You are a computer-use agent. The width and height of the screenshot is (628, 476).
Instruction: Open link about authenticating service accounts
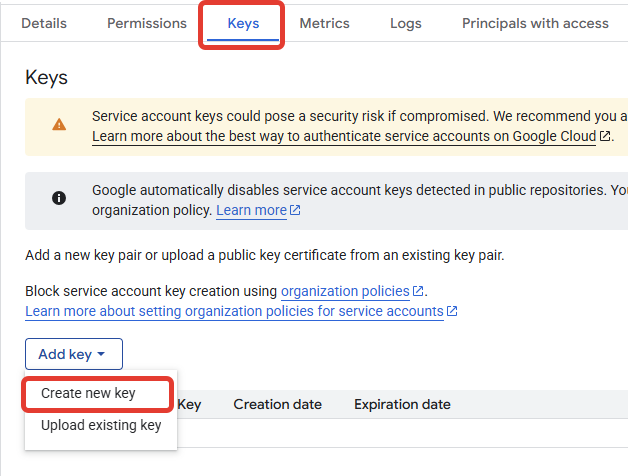tap(344, 135)
